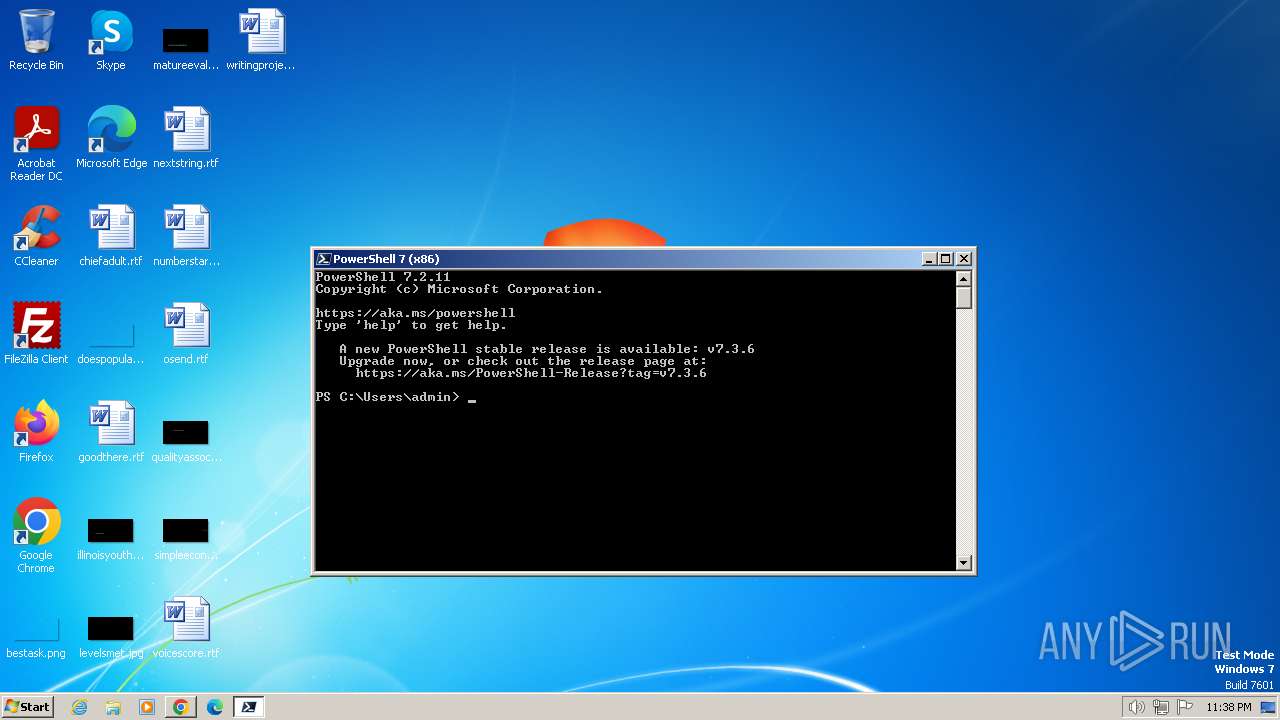Open the Start menu
The width and height of the screenshot is (1280, 720).
click(28, 707)
